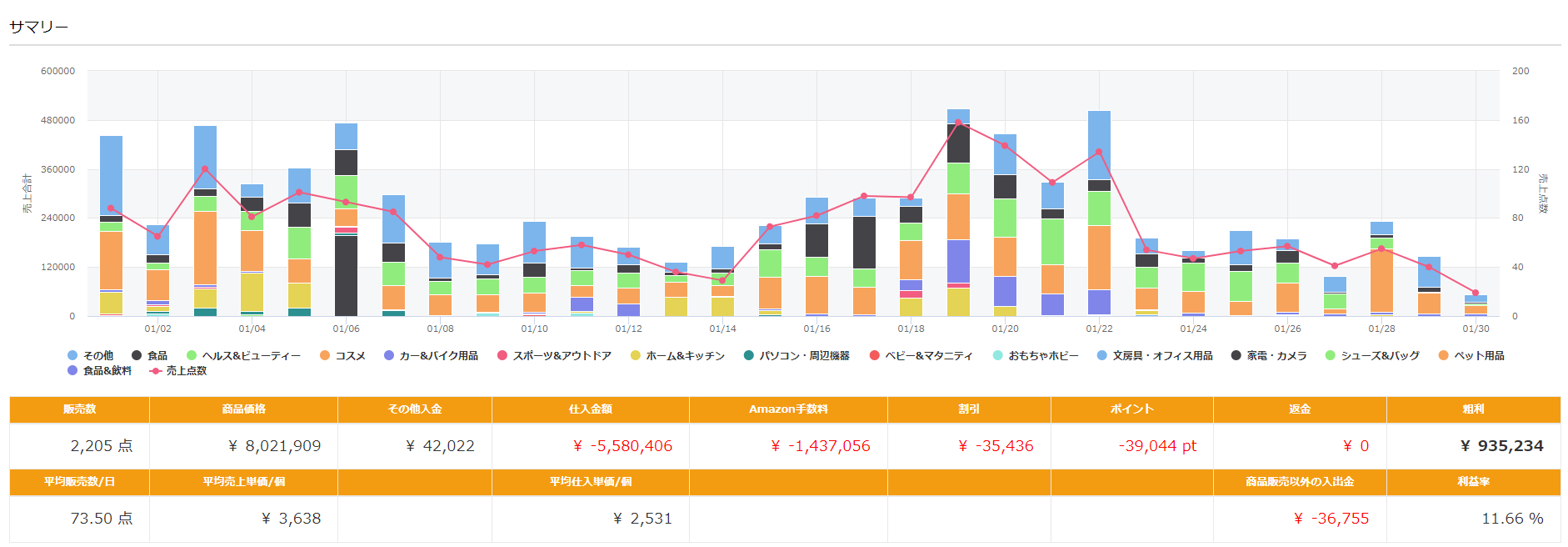The image size is (1568, 547).
Task: Click the 販売数 table header
Action: [x=79, y=409]
